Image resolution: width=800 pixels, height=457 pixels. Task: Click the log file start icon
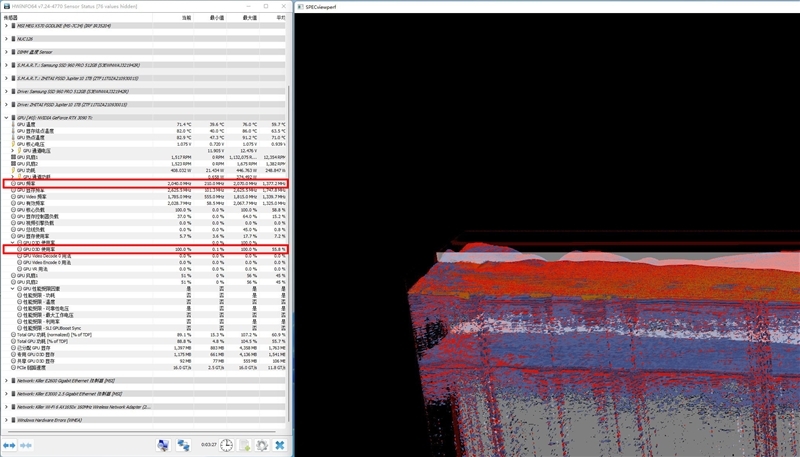(x=245, y=445)
